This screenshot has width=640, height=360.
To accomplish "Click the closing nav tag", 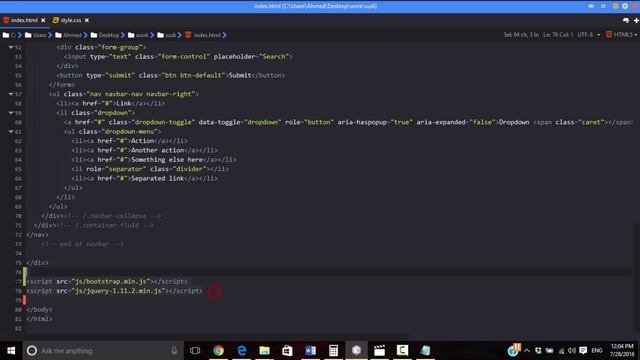I will click(x=37, y=235).
